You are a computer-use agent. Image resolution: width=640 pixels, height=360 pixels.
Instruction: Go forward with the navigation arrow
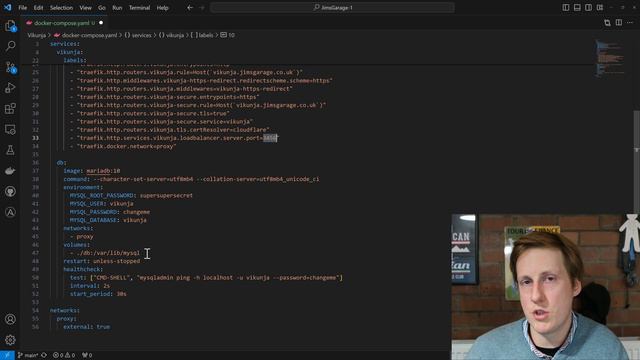[x=202, y=7]
